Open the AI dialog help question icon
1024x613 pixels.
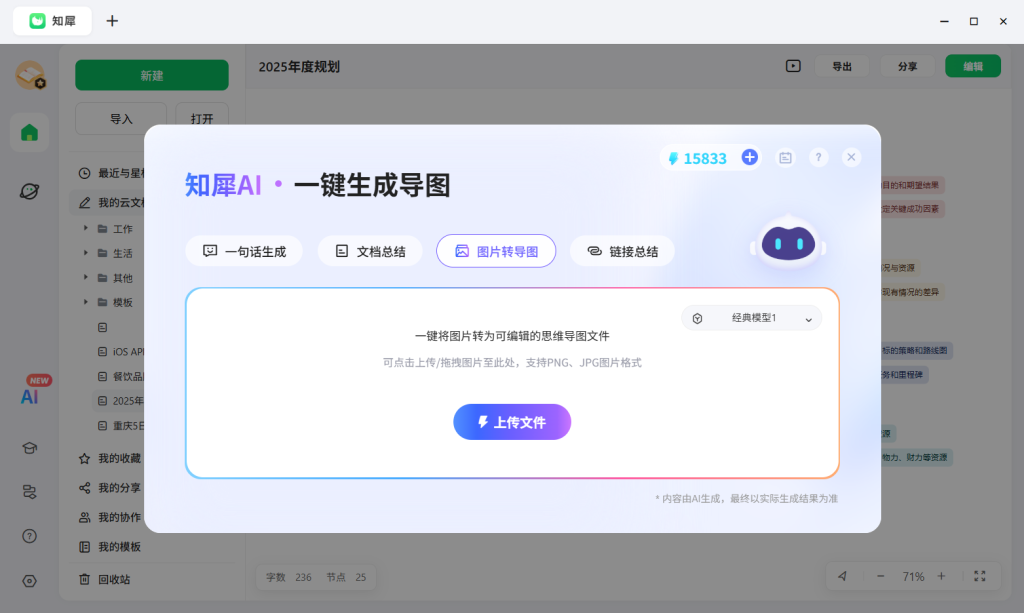(x=818, y=157)
